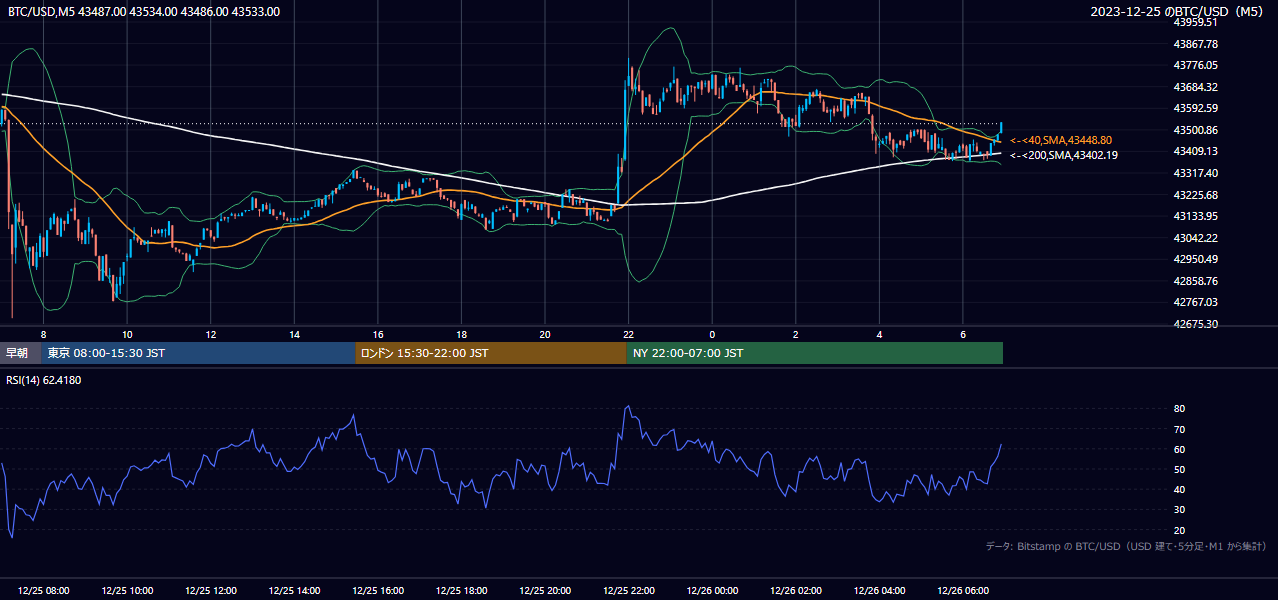The width and height of the screenshot is (1278, 600).
Task: Click the bottom time label 12/26 06:00
Action: click(x=962, y=591)
